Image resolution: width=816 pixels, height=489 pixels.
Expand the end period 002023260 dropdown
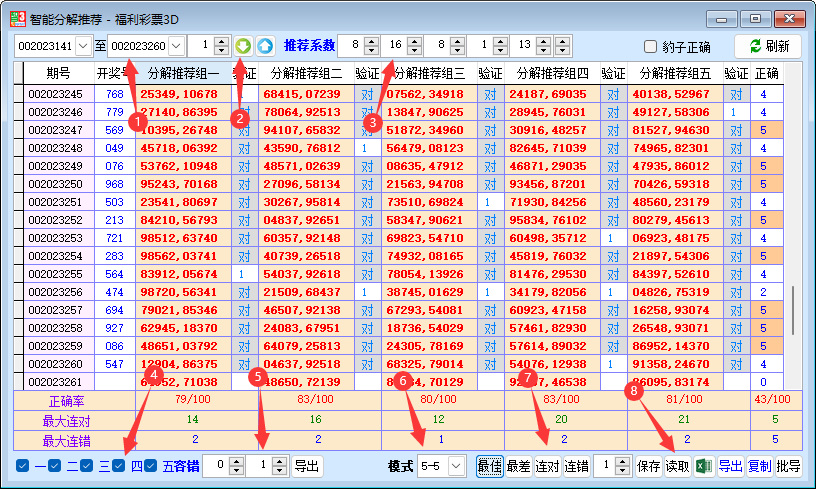click(x=176, y=46)
